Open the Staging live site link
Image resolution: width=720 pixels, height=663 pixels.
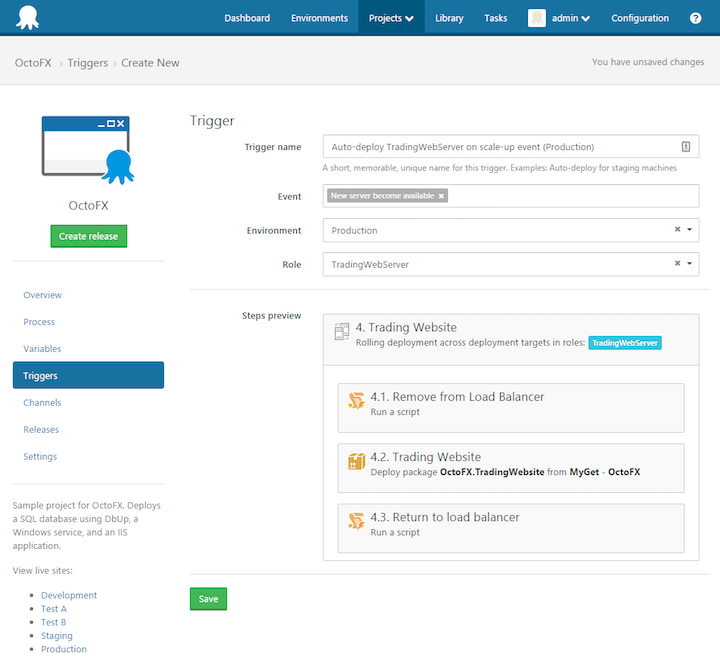[x=56, y=636]
